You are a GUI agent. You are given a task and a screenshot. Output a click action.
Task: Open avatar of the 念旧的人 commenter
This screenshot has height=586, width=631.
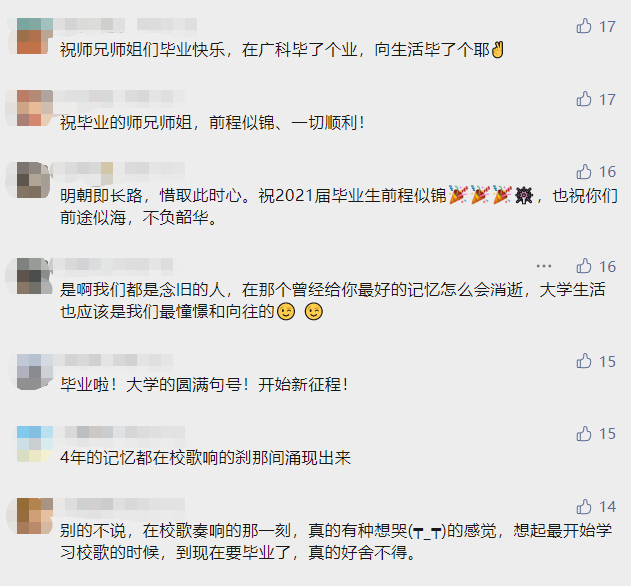(35, 276)
